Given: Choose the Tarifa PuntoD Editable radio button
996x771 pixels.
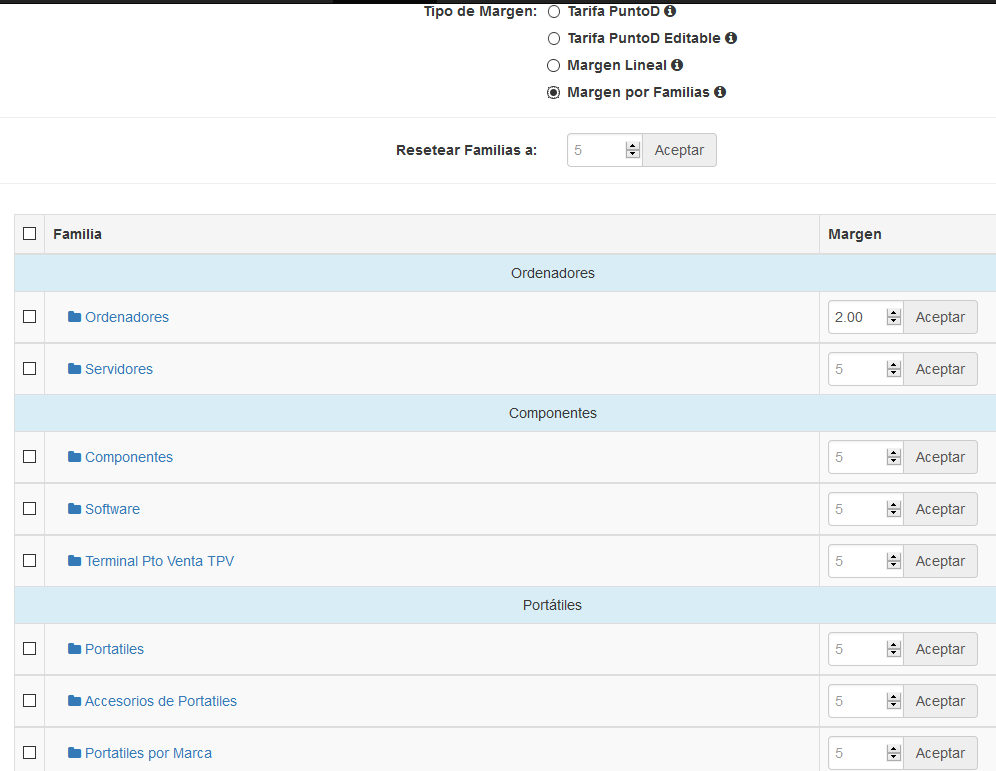Looking at the screenshot, I should [554, 39].
